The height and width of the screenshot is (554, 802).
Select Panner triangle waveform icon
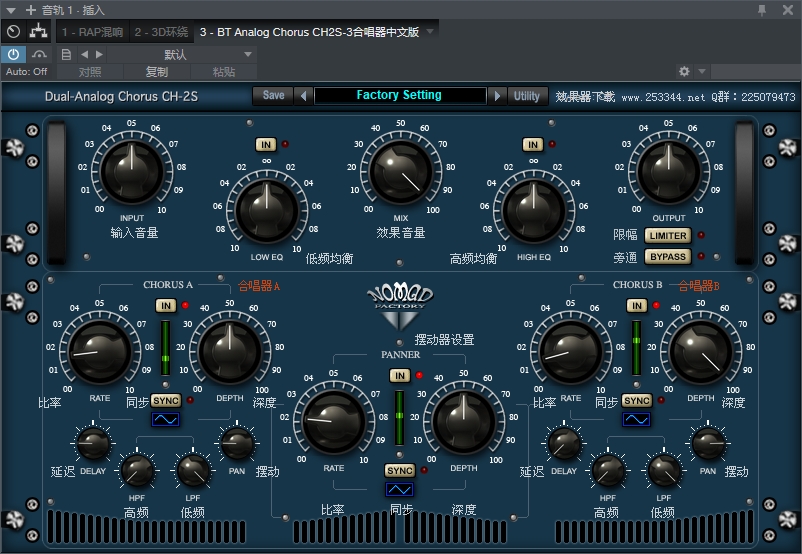coord(399,490)
